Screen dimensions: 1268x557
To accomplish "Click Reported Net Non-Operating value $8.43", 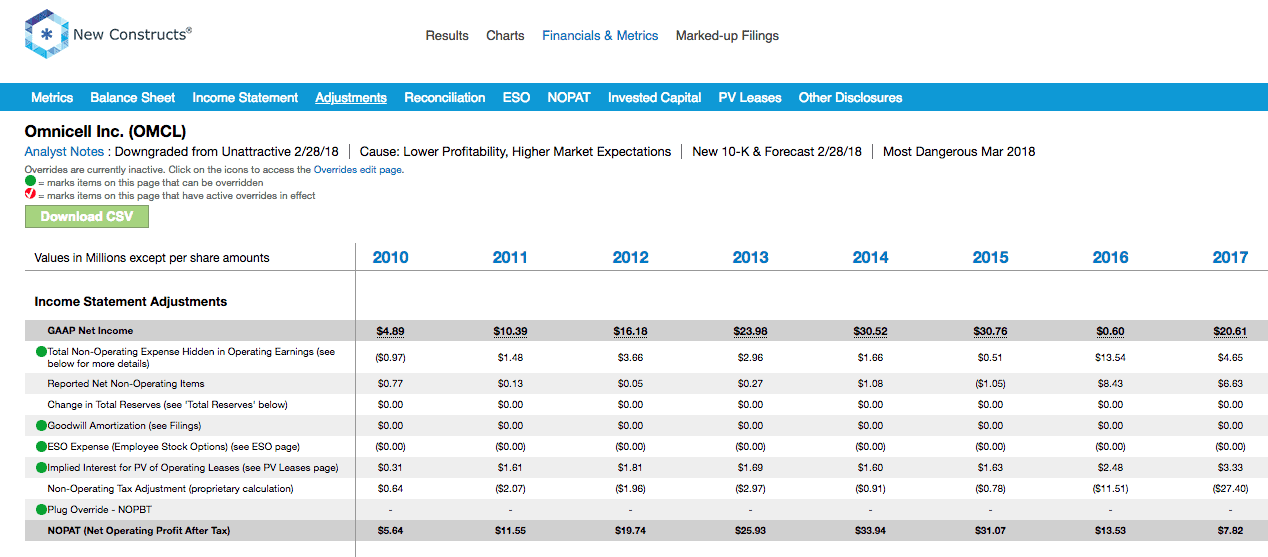I will pos(1110,384).
